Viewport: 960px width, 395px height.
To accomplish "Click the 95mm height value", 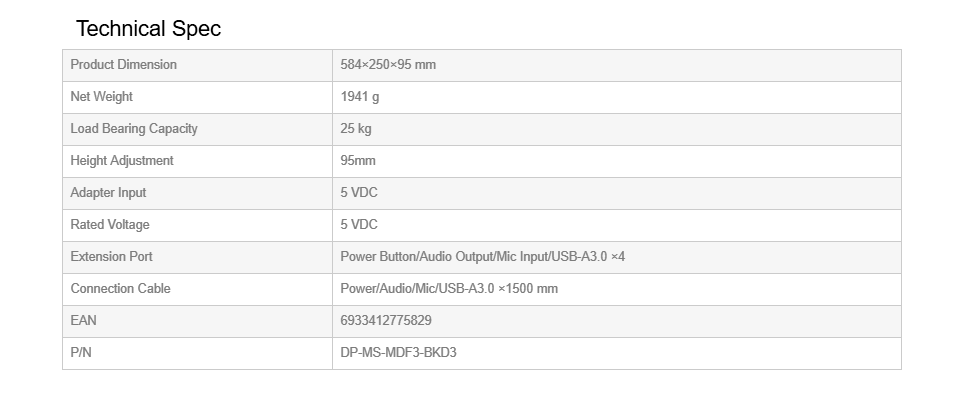I will point(358,160).
